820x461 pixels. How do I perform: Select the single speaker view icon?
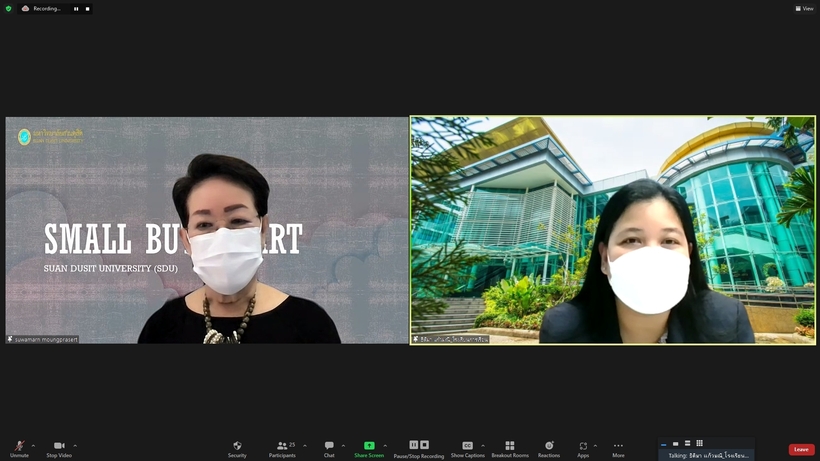(x=676, y=444)
